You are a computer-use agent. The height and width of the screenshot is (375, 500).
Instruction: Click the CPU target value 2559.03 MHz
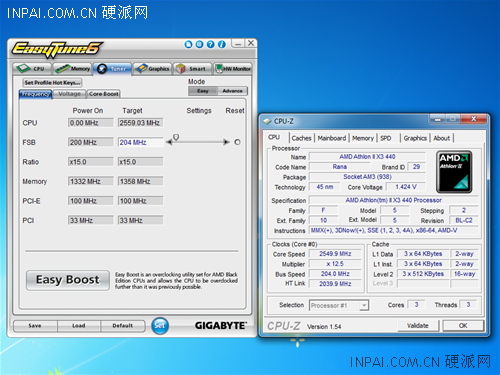click(140, 123)
